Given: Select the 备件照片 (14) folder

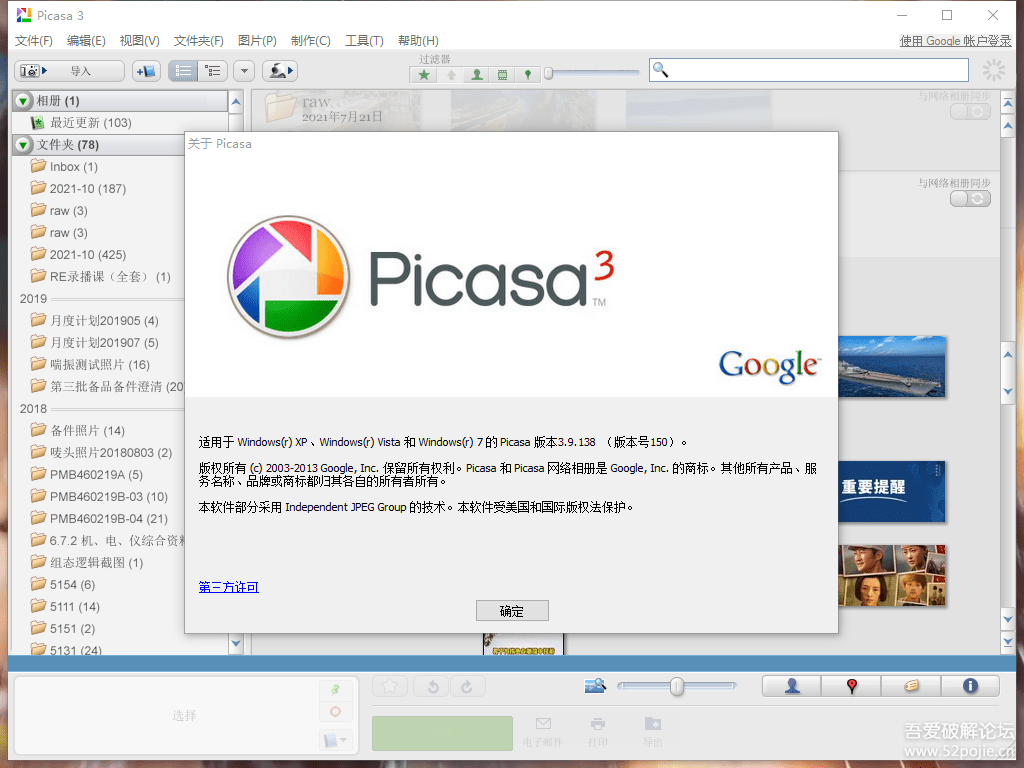Looking at the screenshot, I should 78,430.
